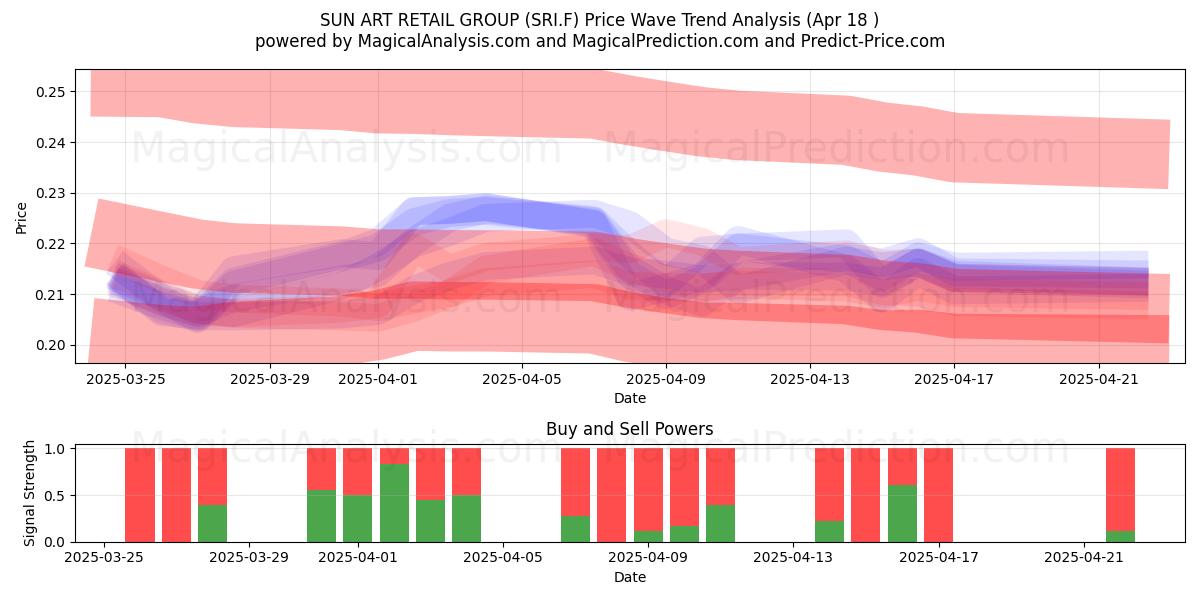This screenshot has width=1200, height=600.
Task: Click 2025-03-25 date tick under the Price chart
Action: pyautogui.click(x=125, y=379)
